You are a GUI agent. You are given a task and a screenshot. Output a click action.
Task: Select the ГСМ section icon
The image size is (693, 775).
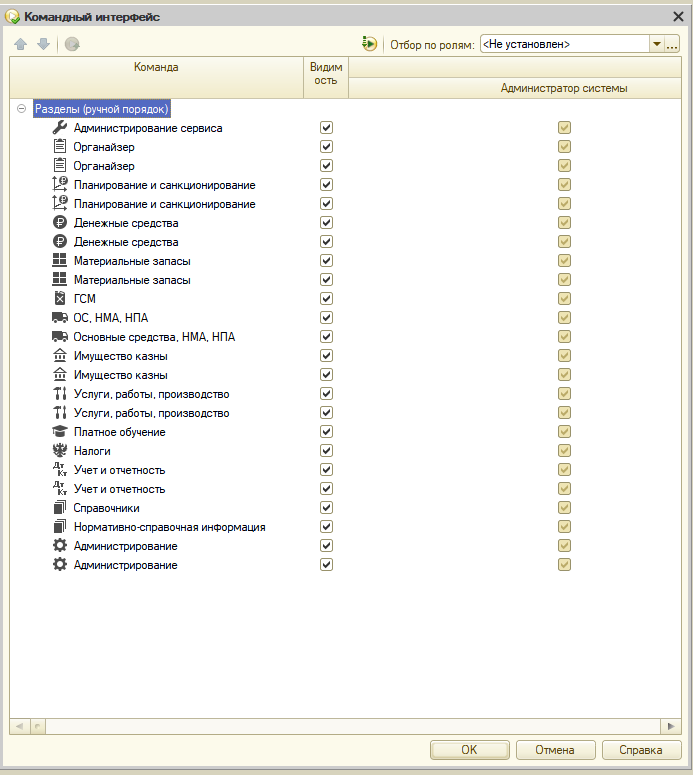point(59,299)
